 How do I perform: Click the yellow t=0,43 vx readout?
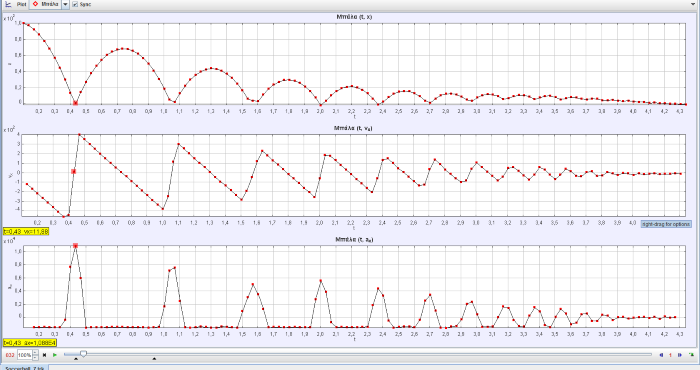pos(26,232)
